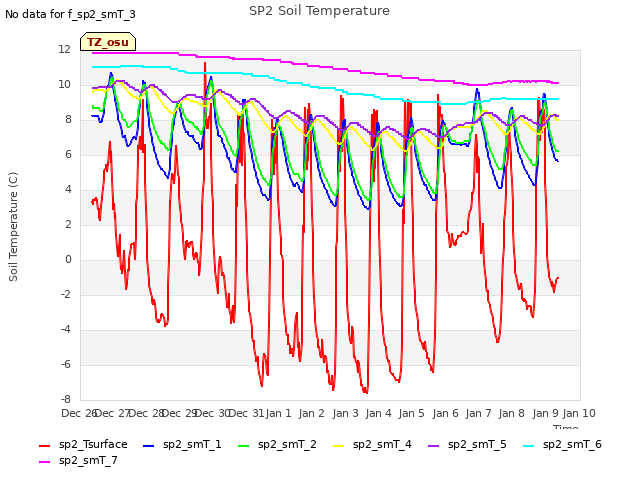Click the -4 y-axis tick label
Viewport: 640px width, 480px height.
tap(66, 329)
